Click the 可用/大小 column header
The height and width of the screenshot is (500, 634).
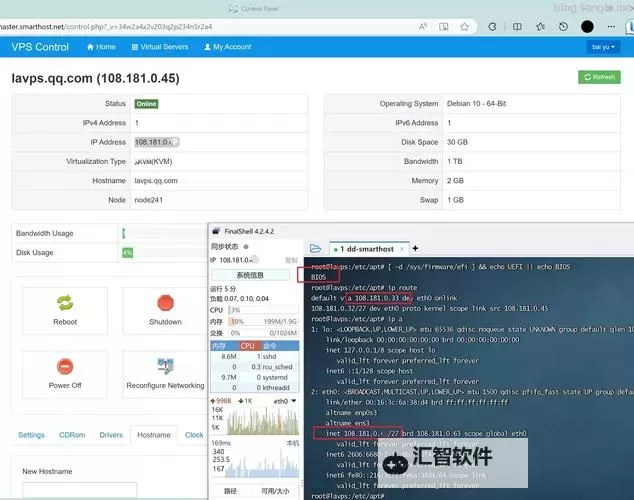(275, 491)
